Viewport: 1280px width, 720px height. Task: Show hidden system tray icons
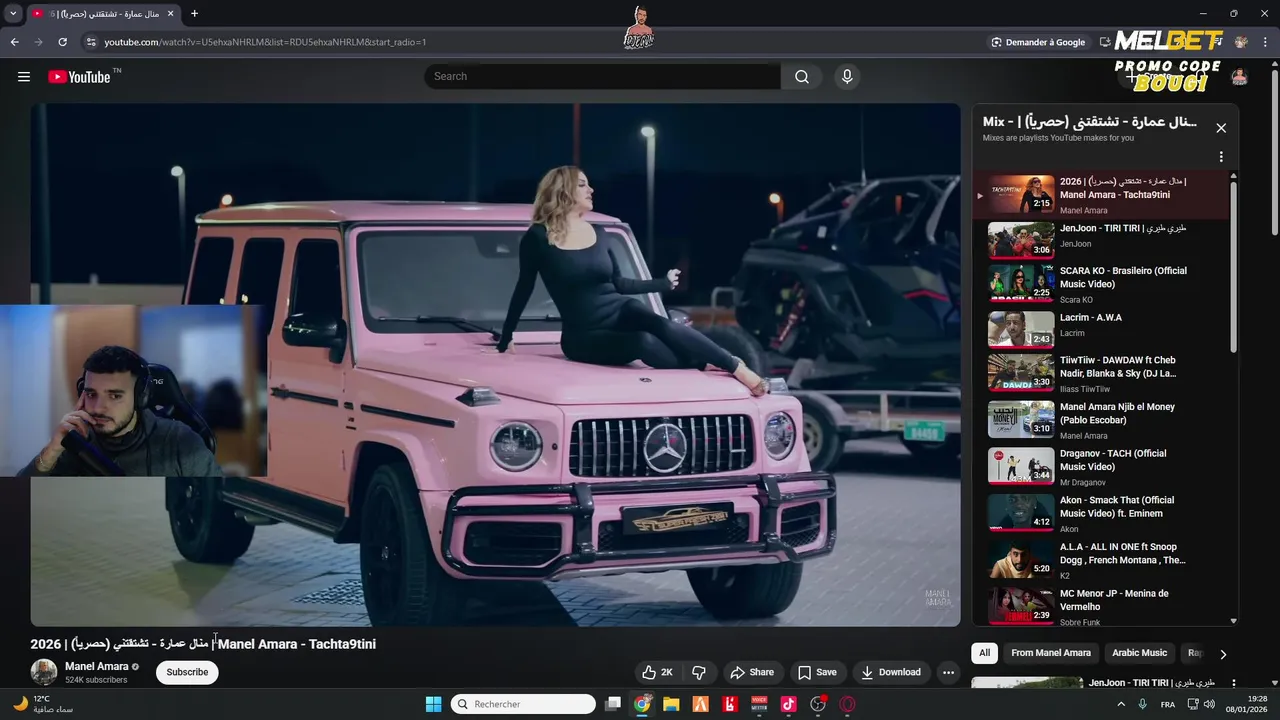(1121, 704)
